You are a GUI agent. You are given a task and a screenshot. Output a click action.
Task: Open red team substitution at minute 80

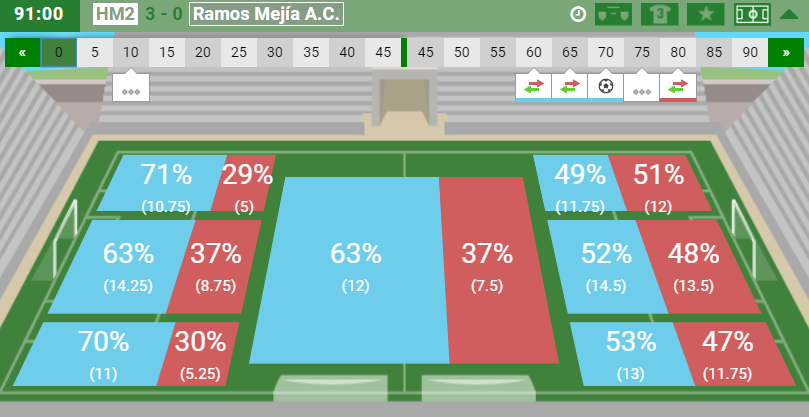(678, 87)
